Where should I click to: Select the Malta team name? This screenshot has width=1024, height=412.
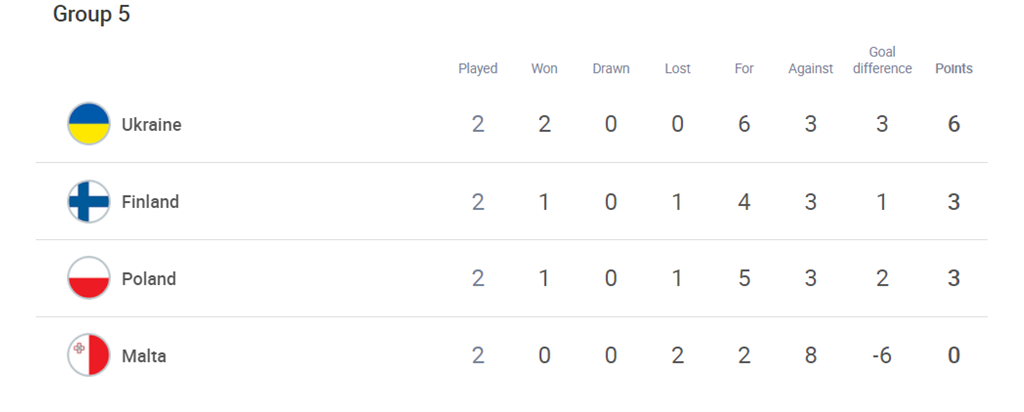click(x=144, y=356)
